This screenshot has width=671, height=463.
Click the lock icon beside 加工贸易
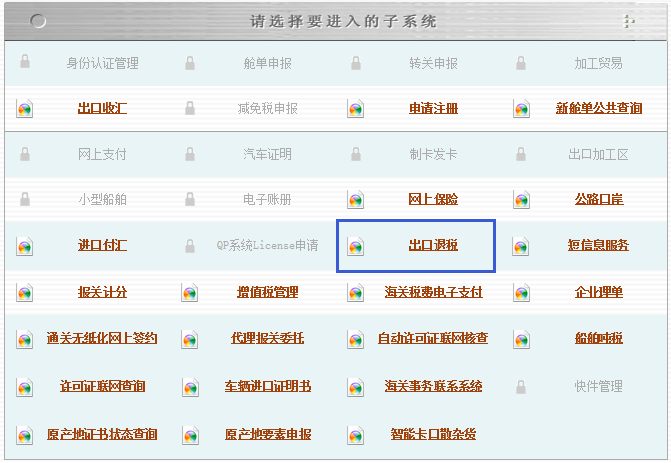(x=521, y=63)
